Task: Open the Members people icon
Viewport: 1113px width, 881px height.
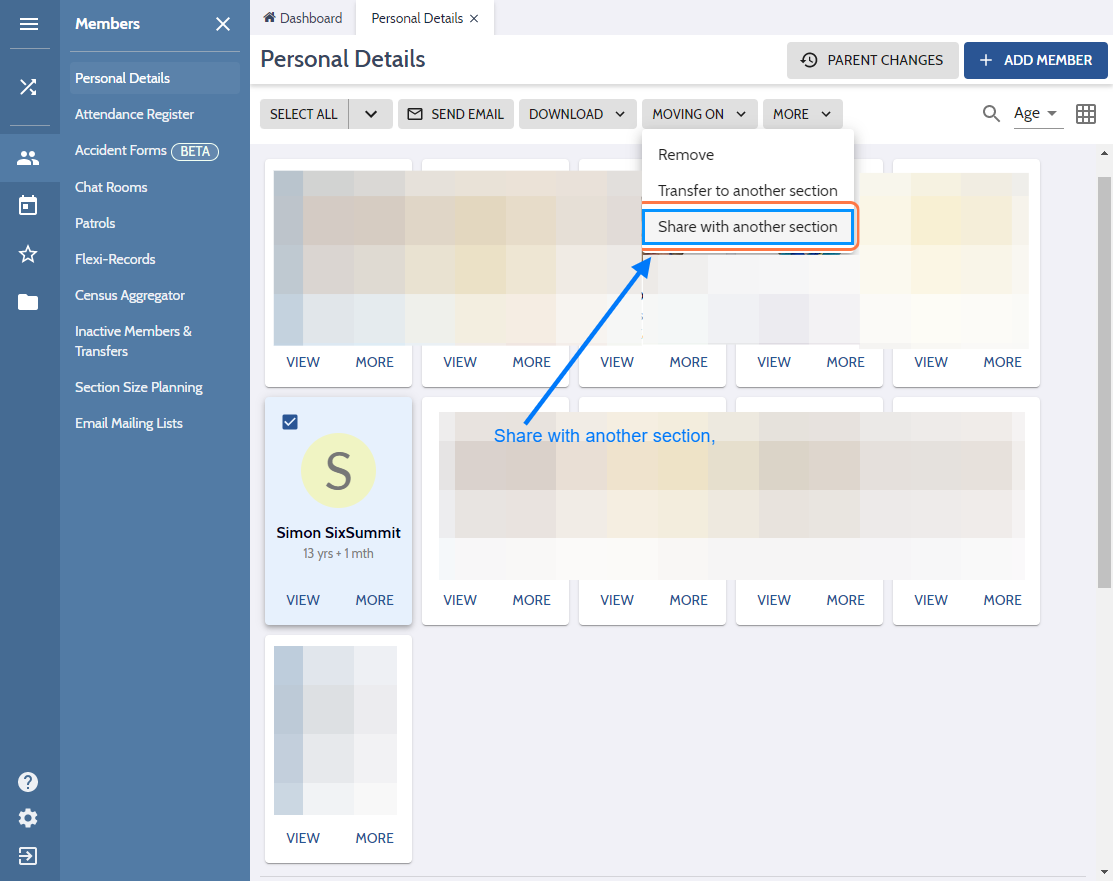Action: pyautogui.click(x=28, y=158)
